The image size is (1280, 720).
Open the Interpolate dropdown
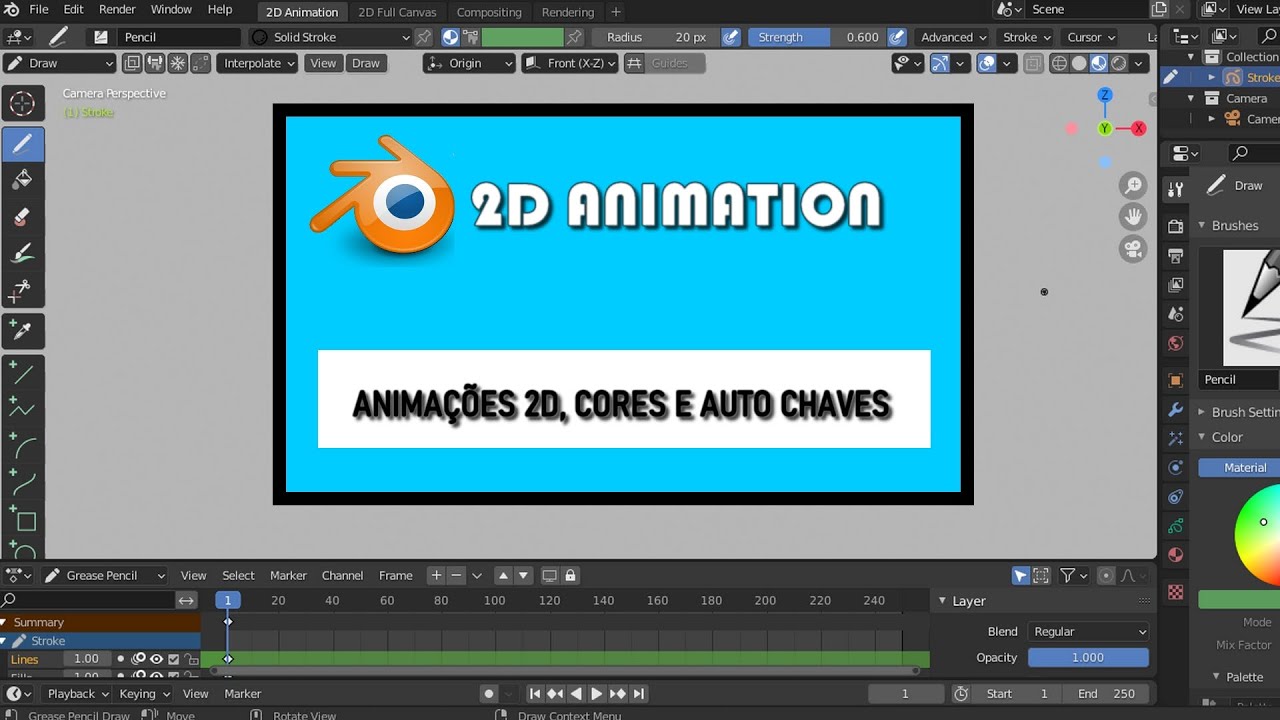click(x=258, y=63)
